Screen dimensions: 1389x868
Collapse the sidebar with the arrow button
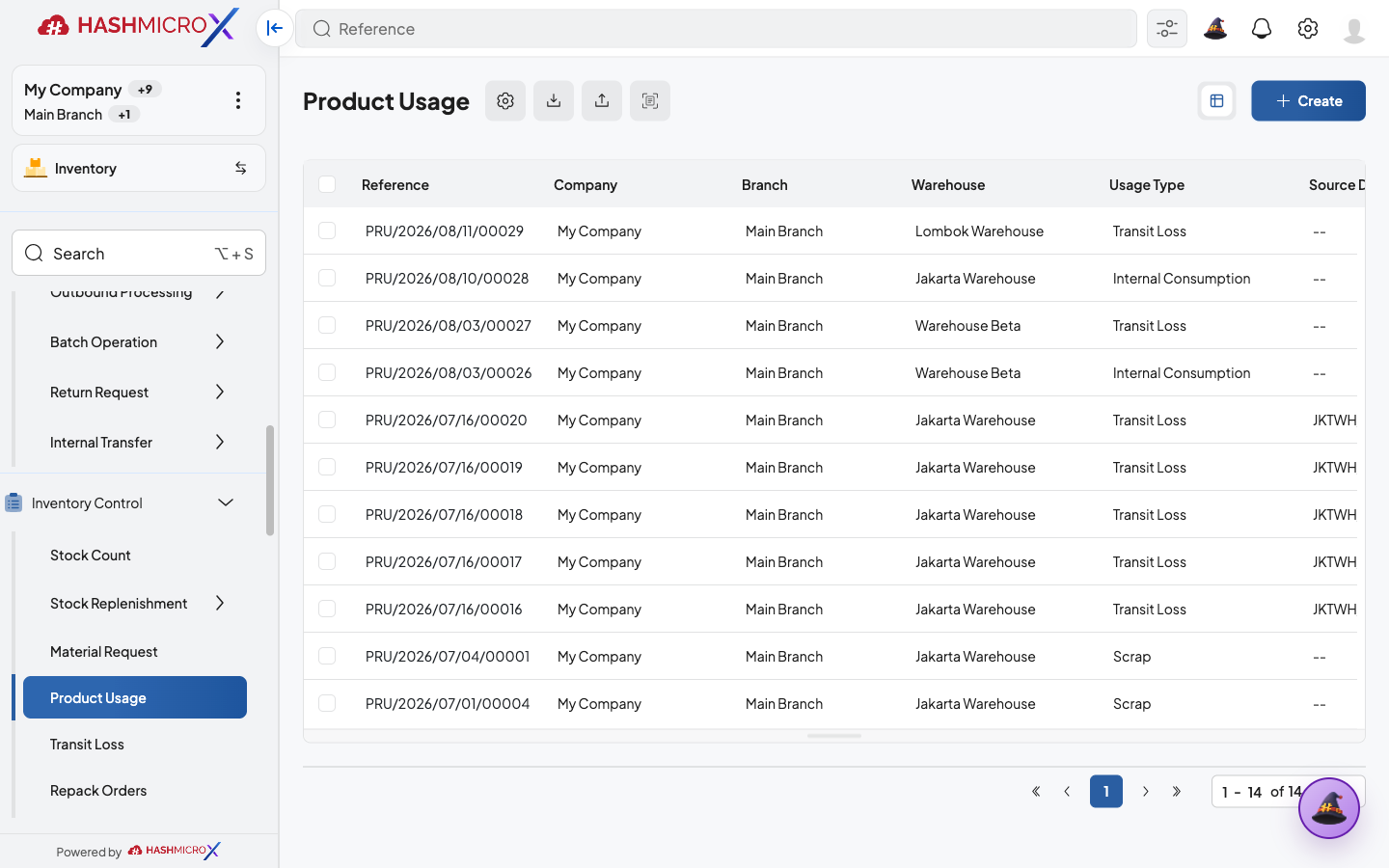275,28
